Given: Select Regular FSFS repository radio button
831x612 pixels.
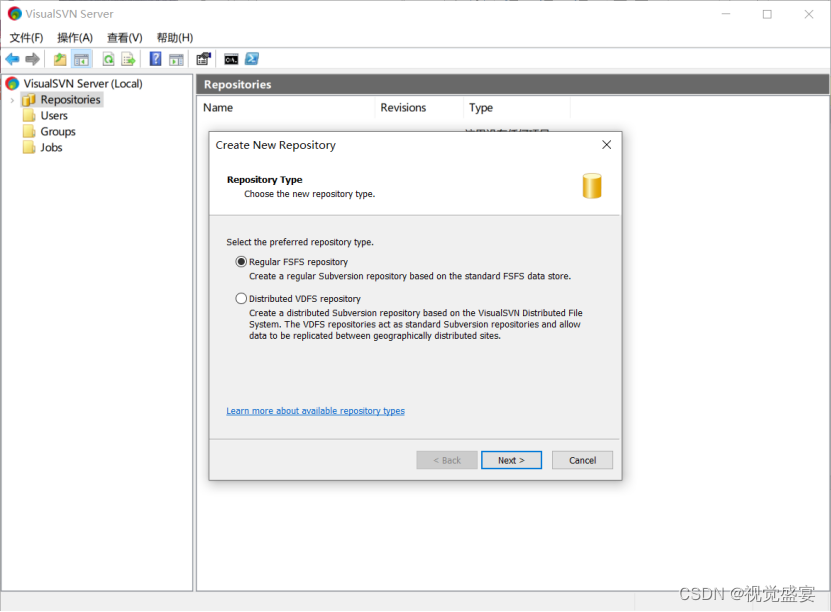Looking at the screenshot, I should (x=241, y=262).
